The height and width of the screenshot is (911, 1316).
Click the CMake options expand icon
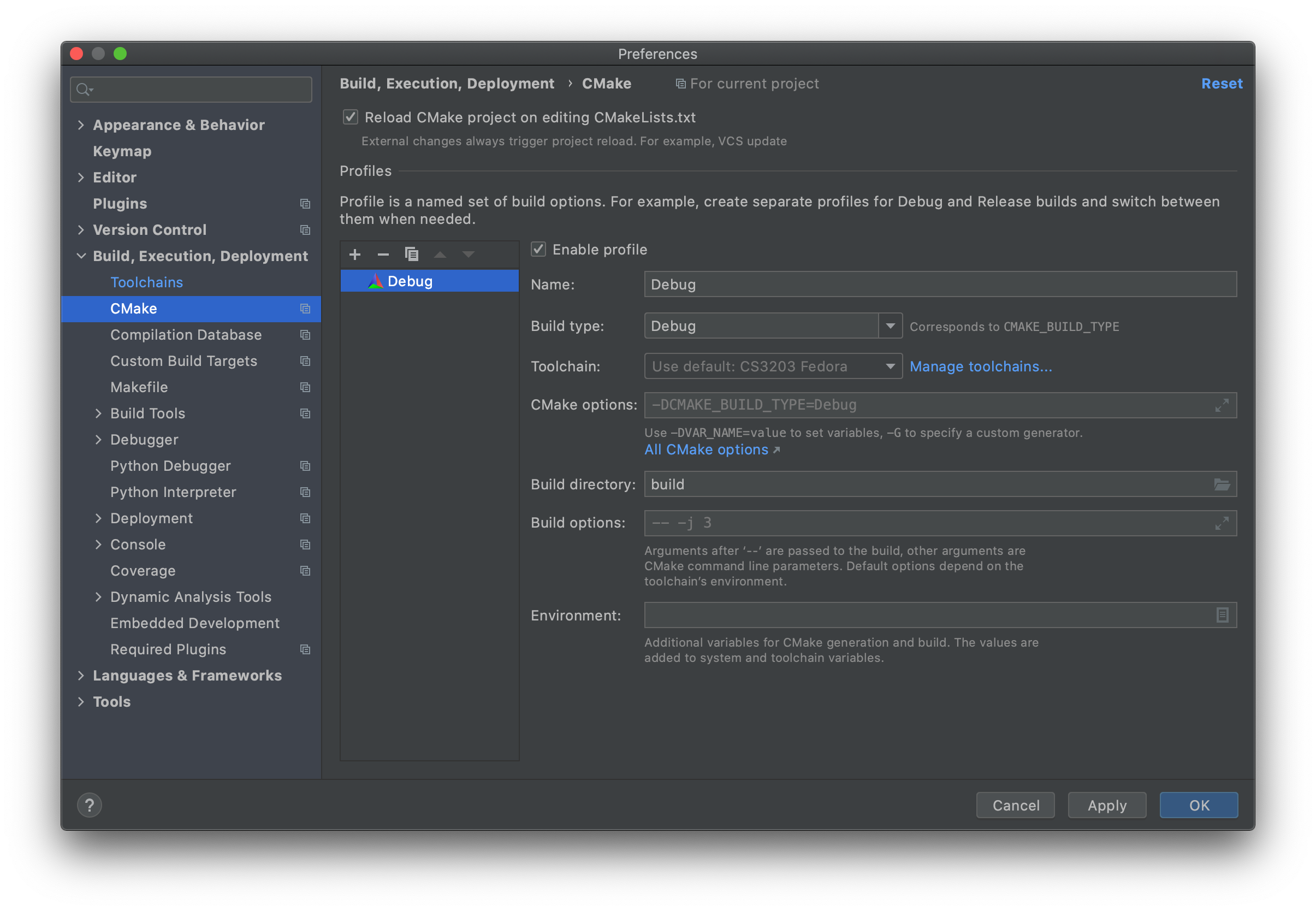(x=1222, y=405)
